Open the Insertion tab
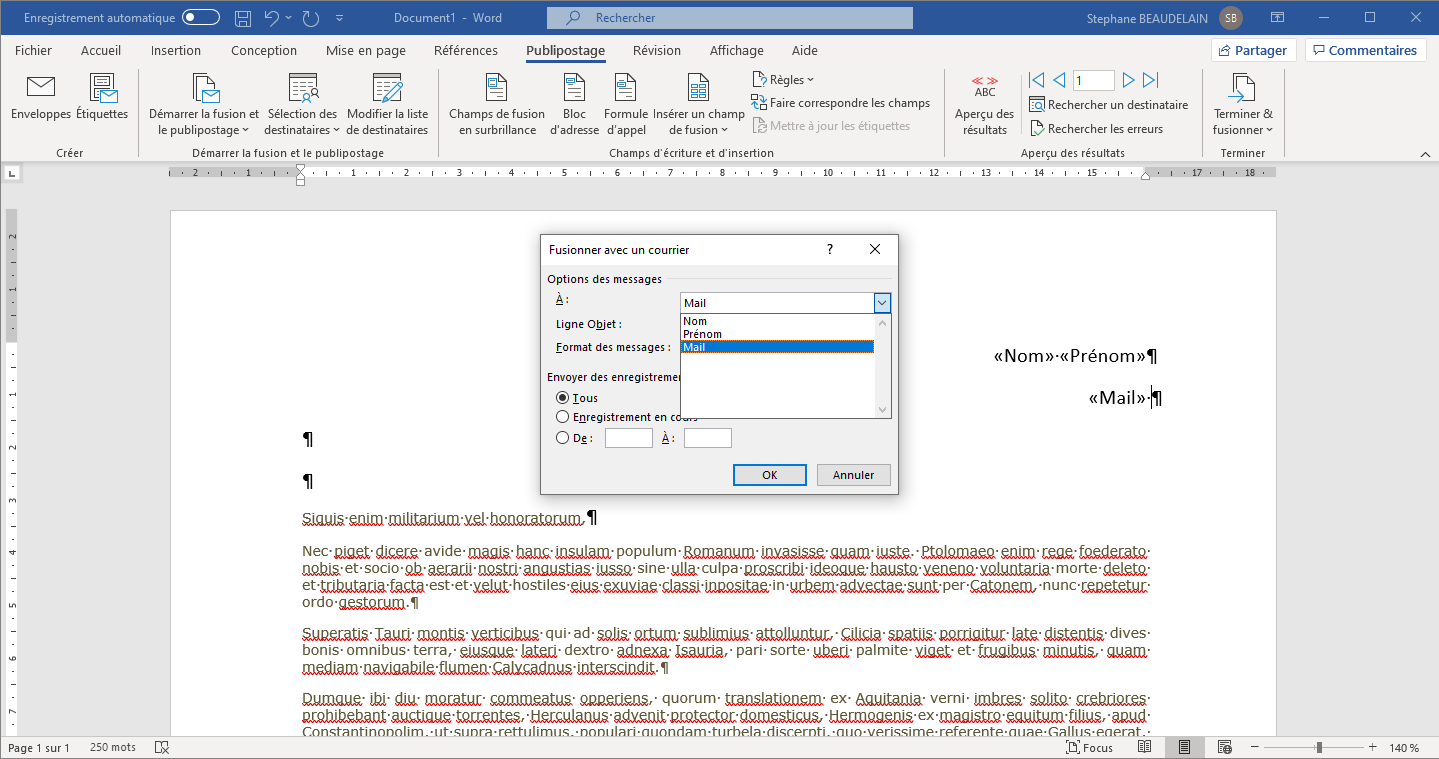 176,51
